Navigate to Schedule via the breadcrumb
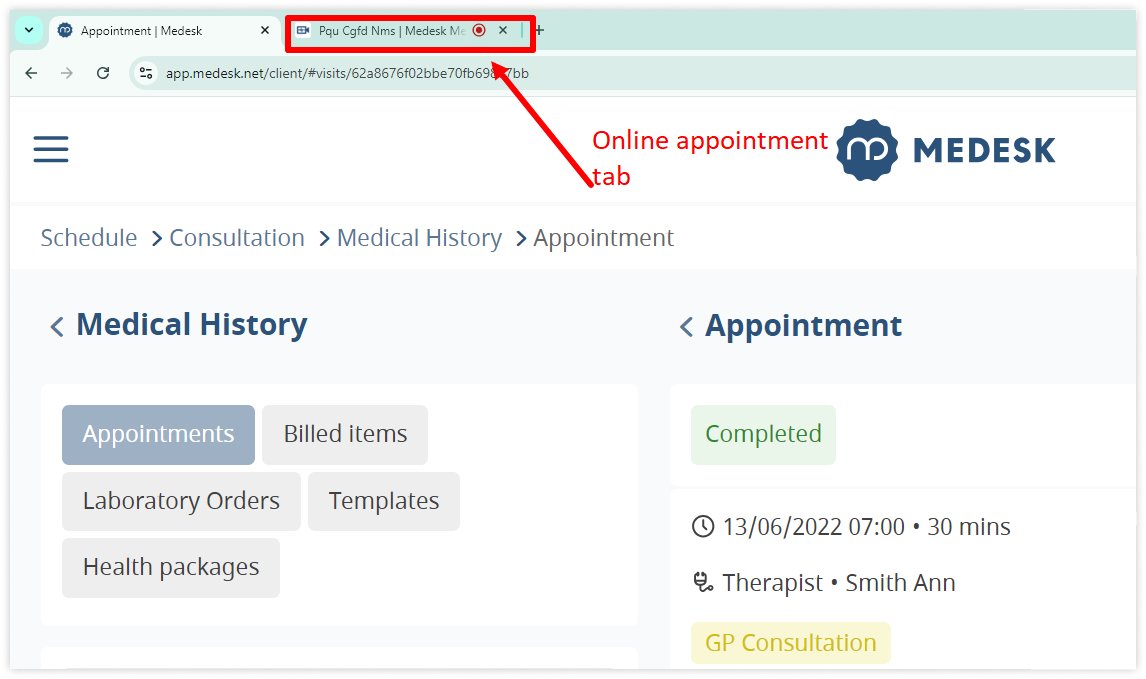This screenshot has height=679, width=1146. pos(88,237)
